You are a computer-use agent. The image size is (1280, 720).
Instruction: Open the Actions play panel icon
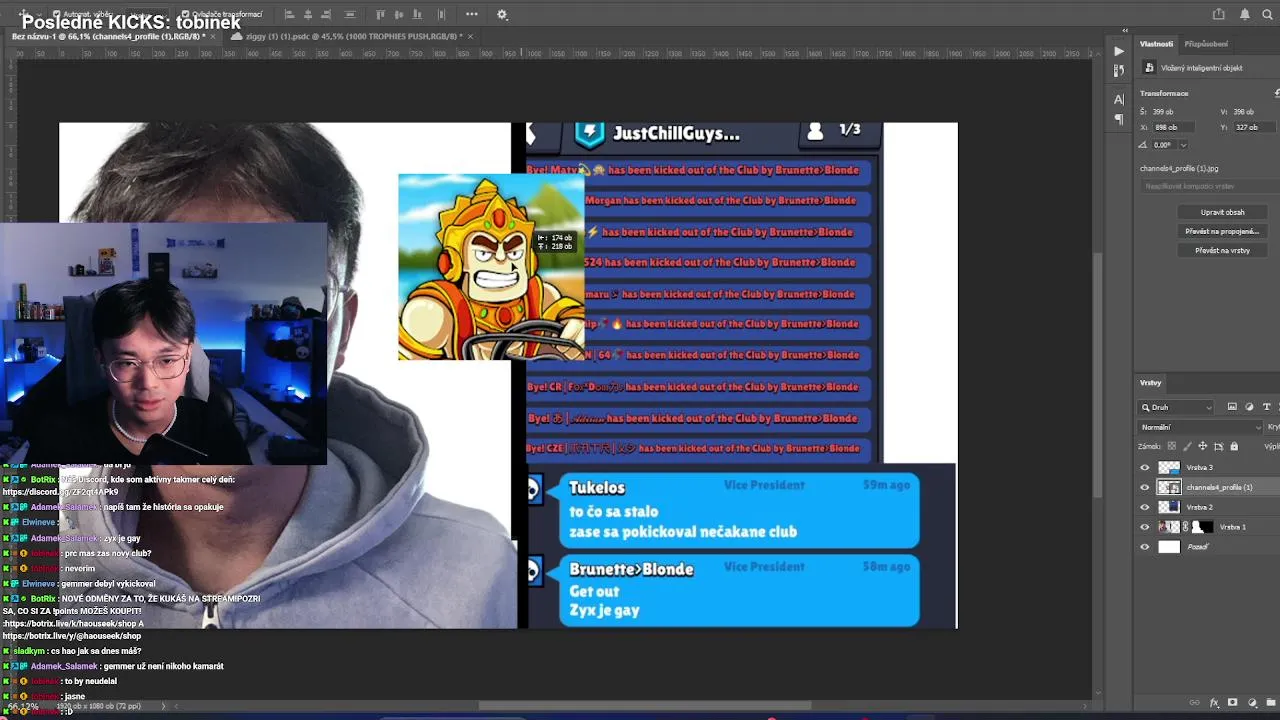pyautogui.click(x=1119, y=50)
